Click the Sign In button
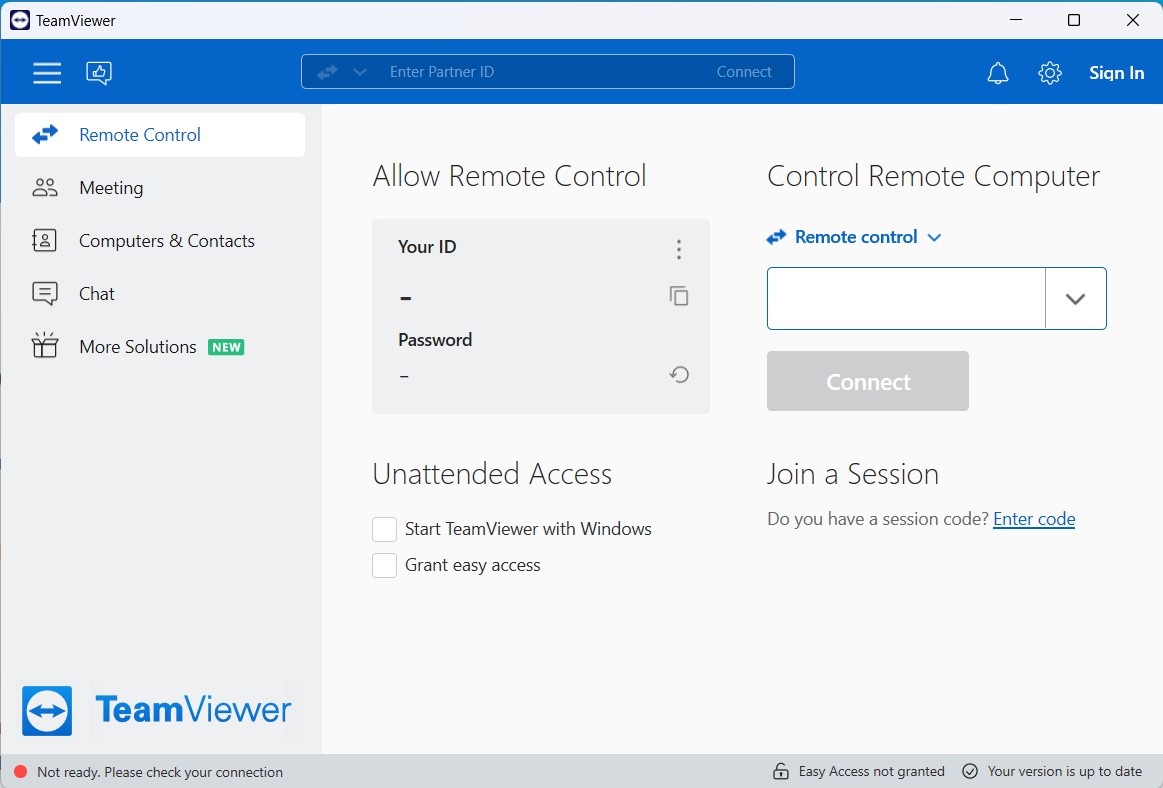 (1116, 73)
